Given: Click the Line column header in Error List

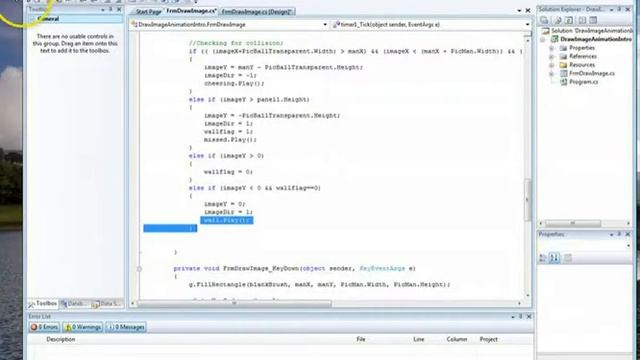Looking at the screenshot, I should (x=419, y=339).
